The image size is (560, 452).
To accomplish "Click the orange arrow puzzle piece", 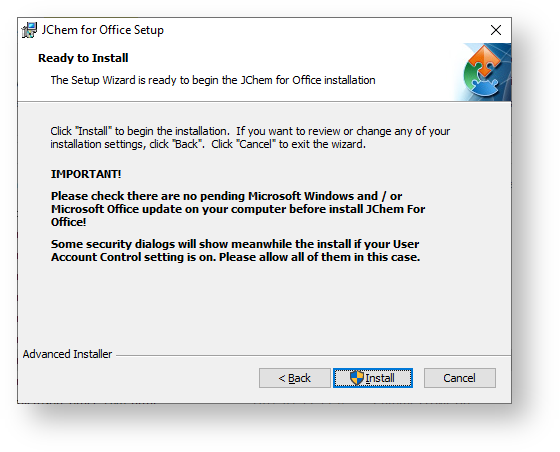I will (485, 61).
